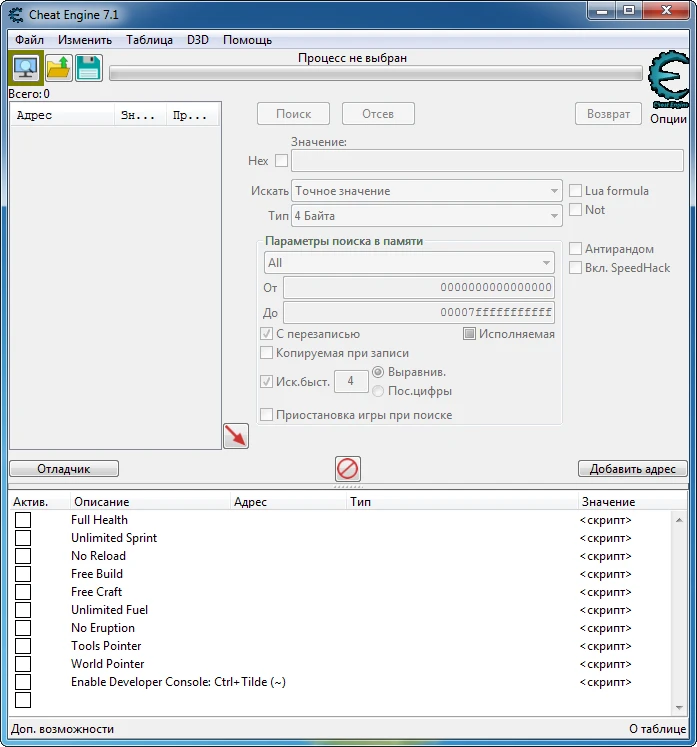The height and width of the screenshot is (747, 697).
Task: Enable the Lua formula checkbox
Action: pos(576,191)
